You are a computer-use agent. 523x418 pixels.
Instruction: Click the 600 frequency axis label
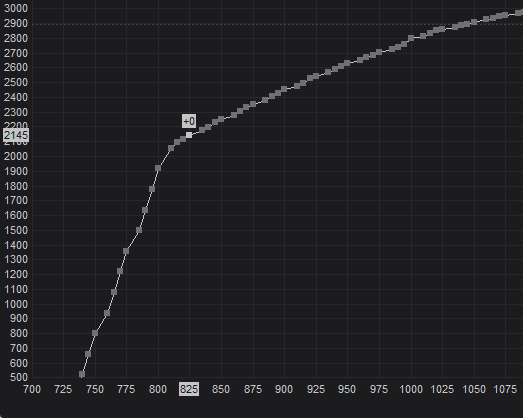[x=19, y=363]
